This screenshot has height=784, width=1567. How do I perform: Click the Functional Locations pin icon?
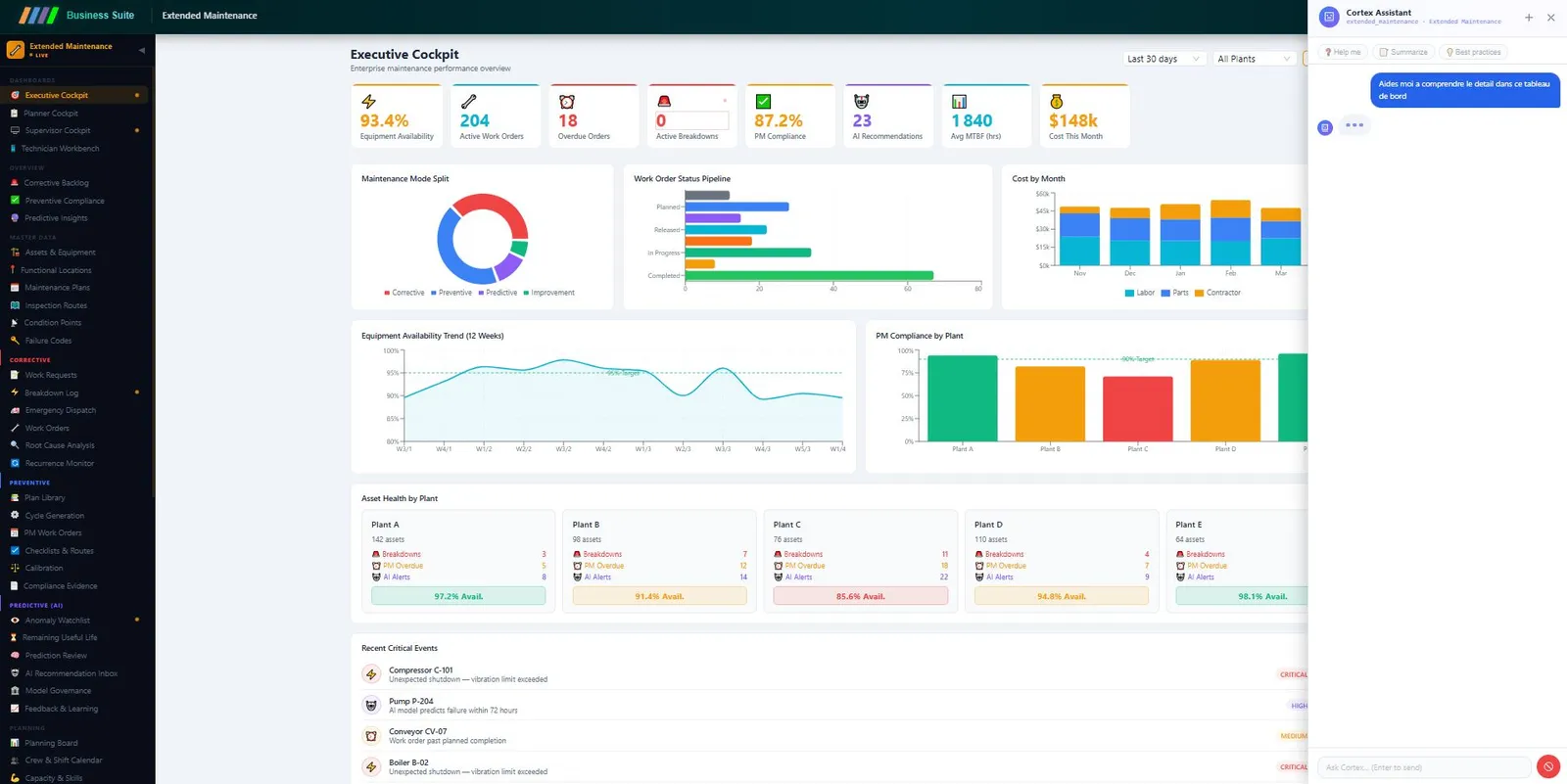(13, 270)
